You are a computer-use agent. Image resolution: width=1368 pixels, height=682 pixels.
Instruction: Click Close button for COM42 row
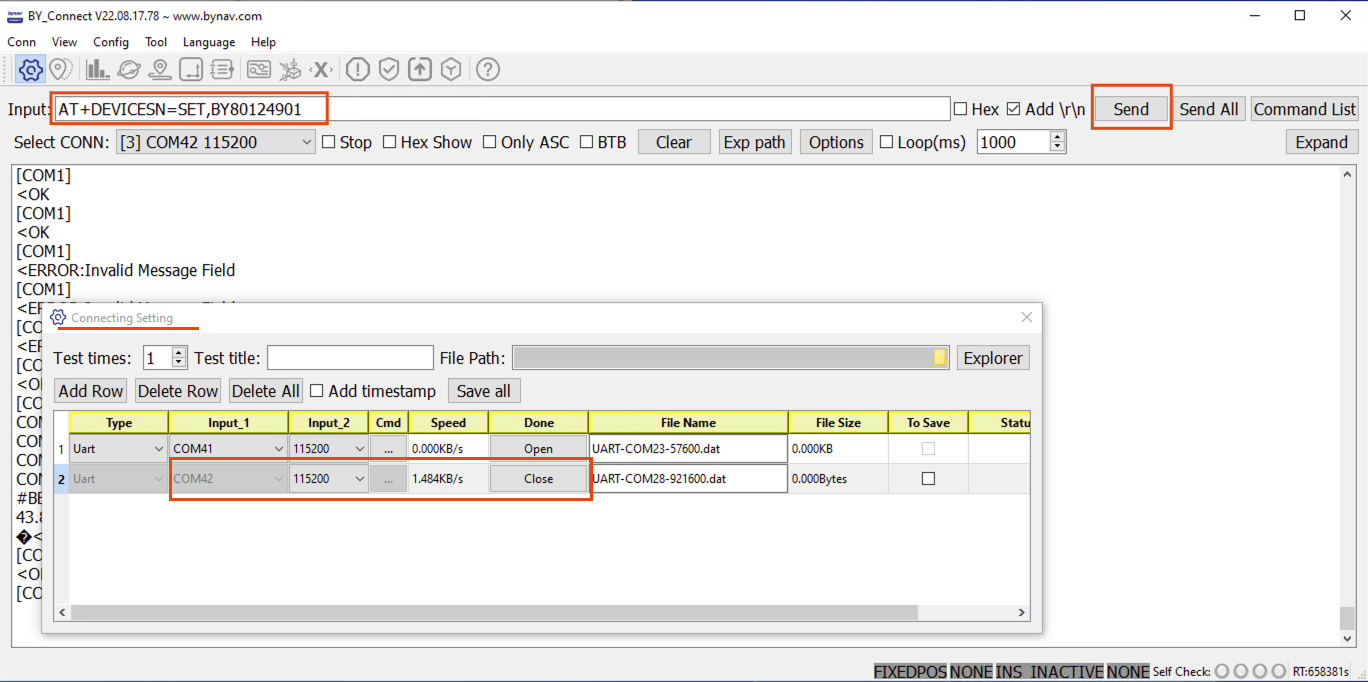[538, 479]
